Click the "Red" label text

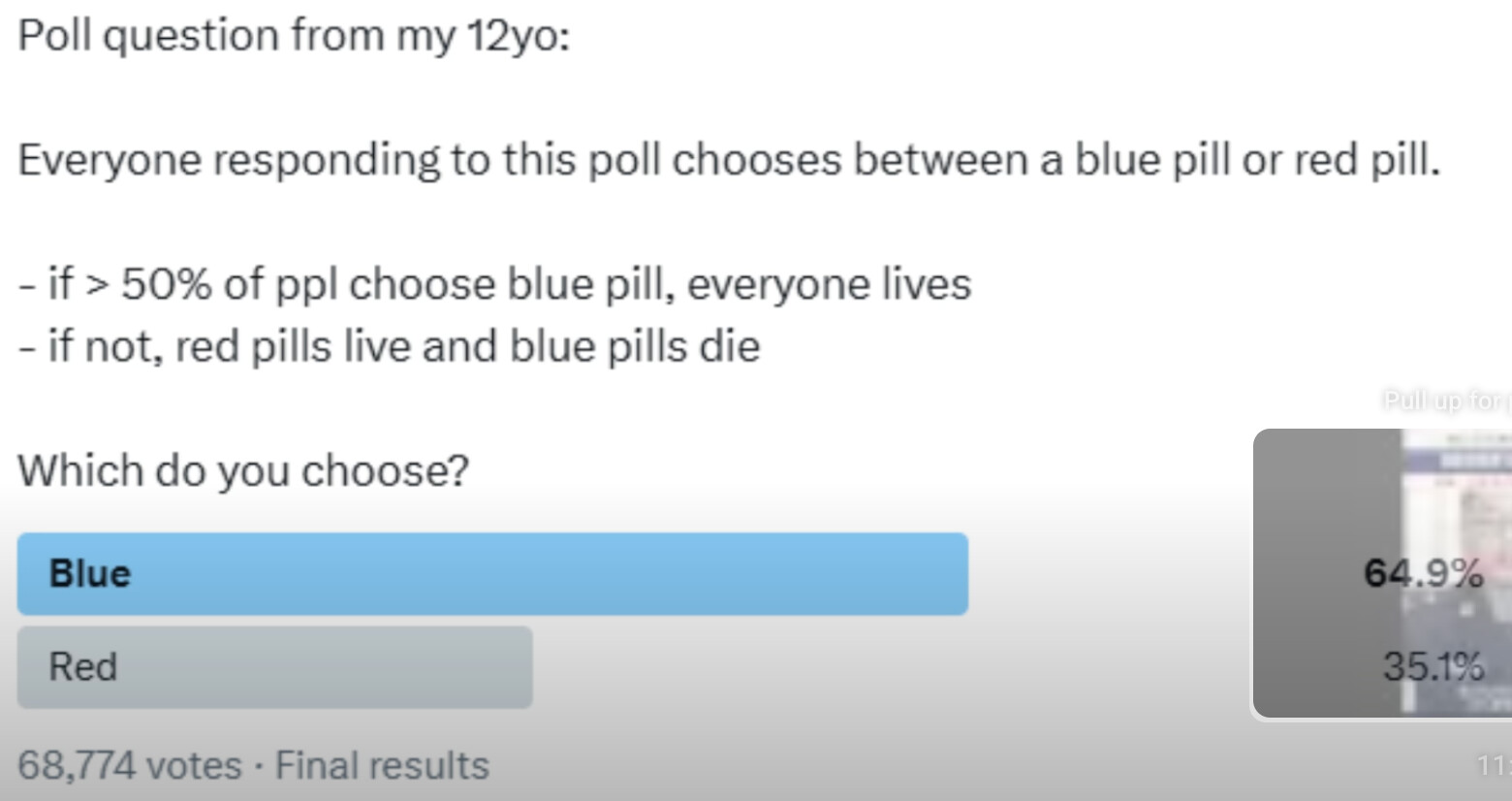[82, 667]
